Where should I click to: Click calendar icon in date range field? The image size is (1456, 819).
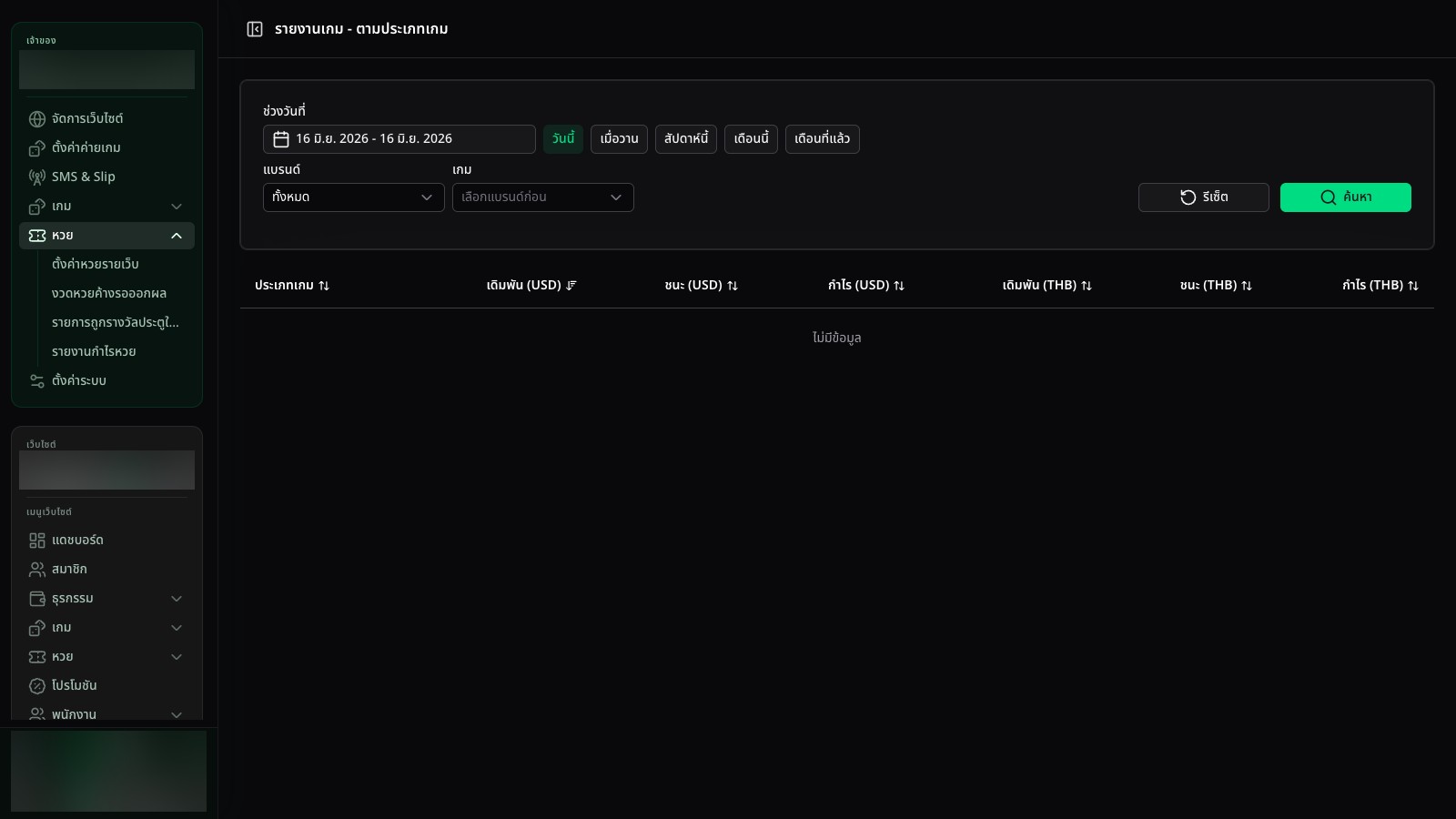[x=281, y=139]
